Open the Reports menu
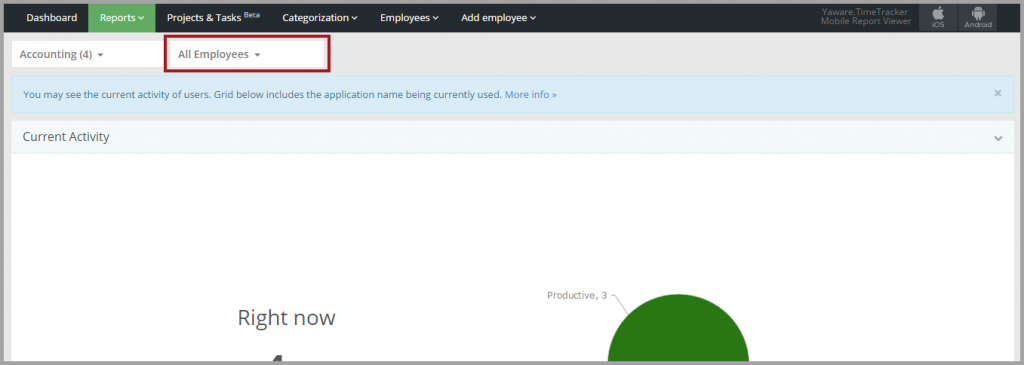The height and width of the screenshot is (365, 1024). [122, 18]
